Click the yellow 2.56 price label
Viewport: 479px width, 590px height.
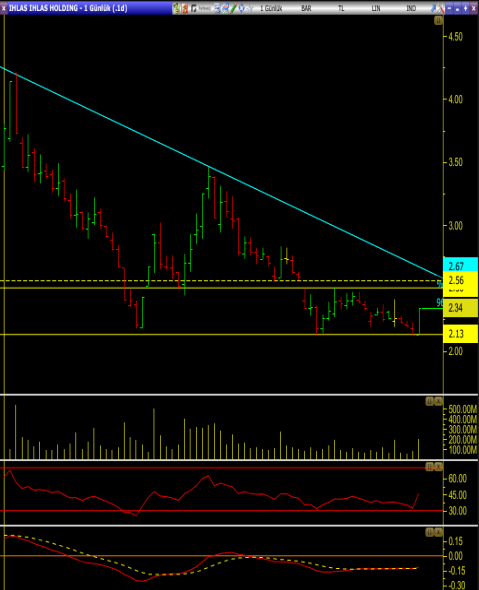pyautogui.click(x=461, y=280)
